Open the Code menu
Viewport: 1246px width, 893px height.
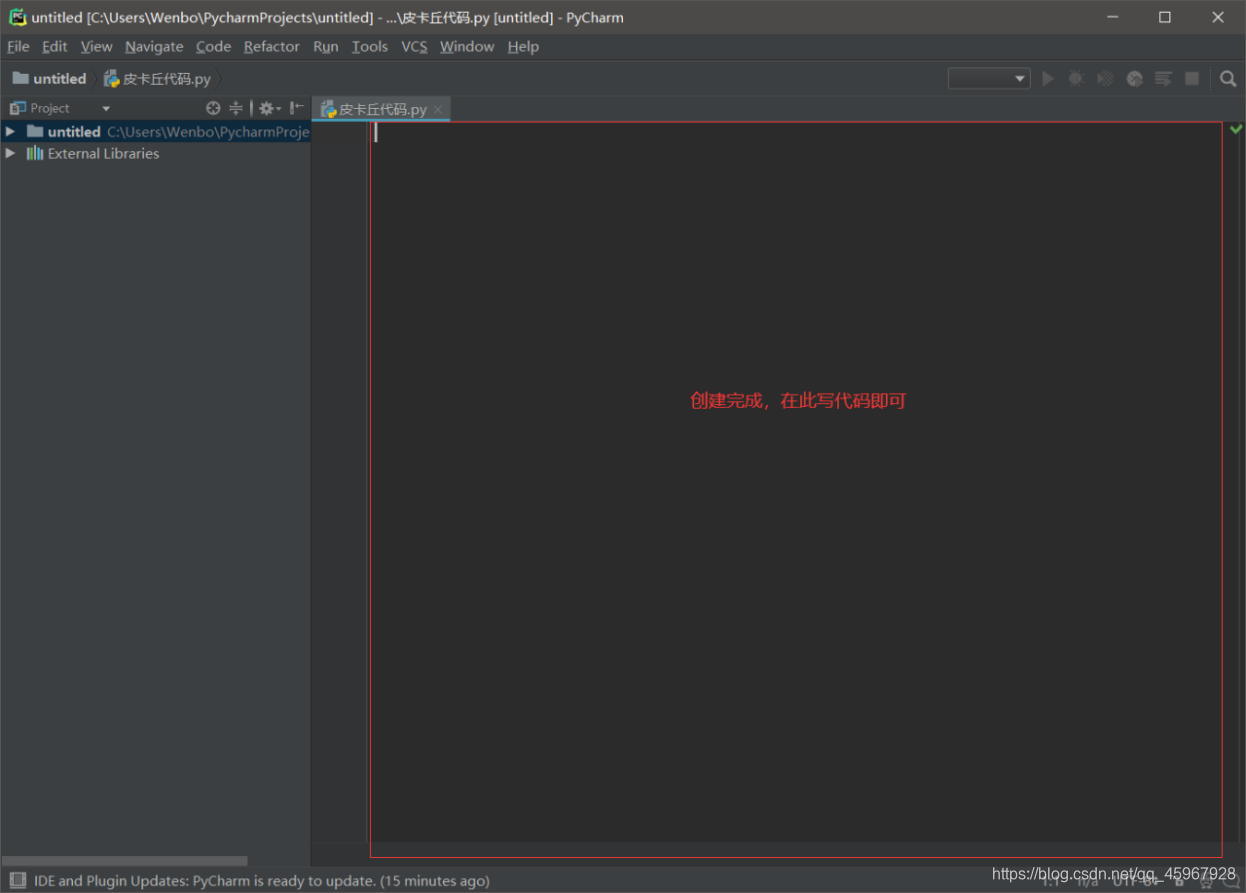pyautogui.click(x=213, y=46)
